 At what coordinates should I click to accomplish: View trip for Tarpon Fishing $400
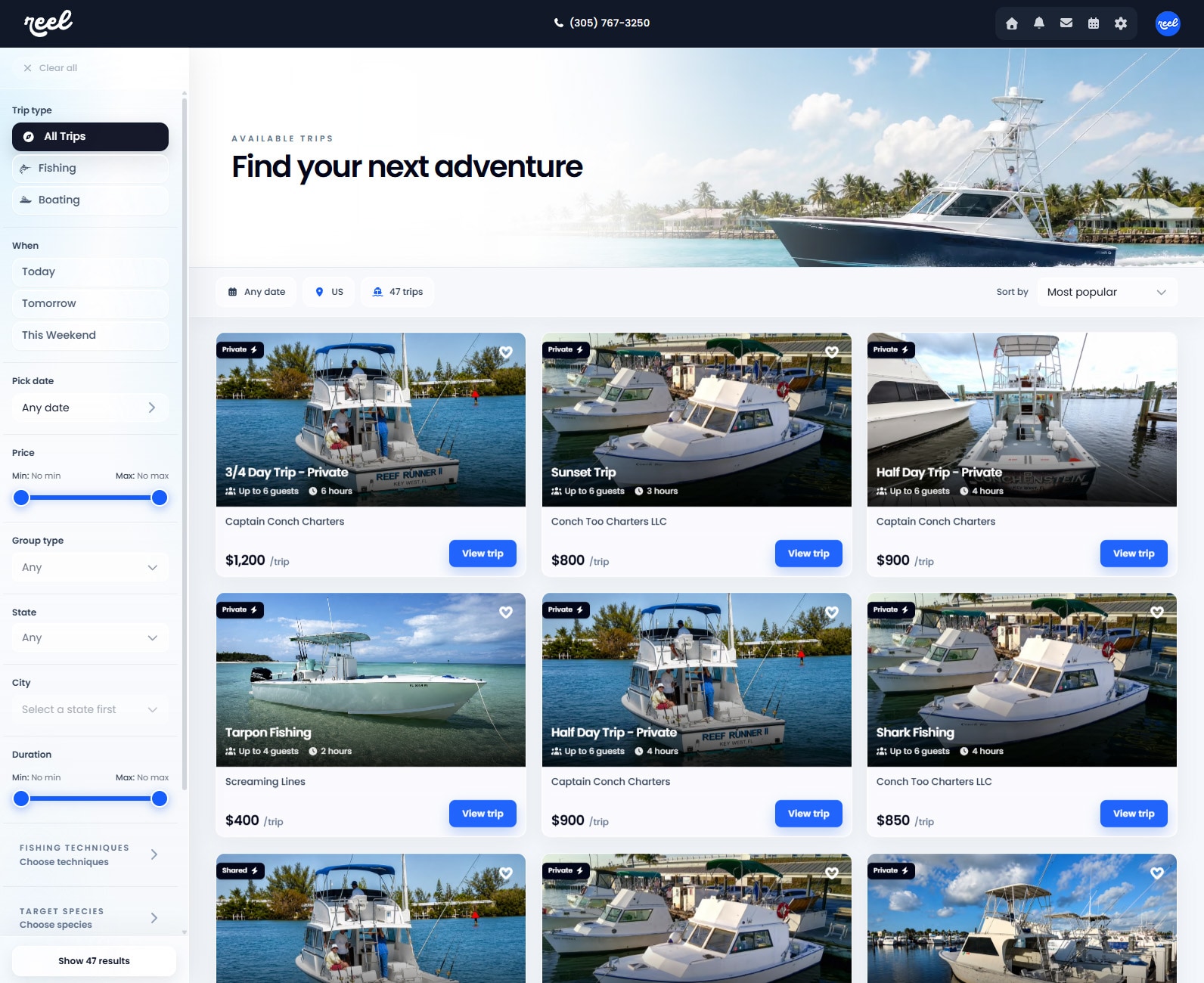(x=483, y=814)
